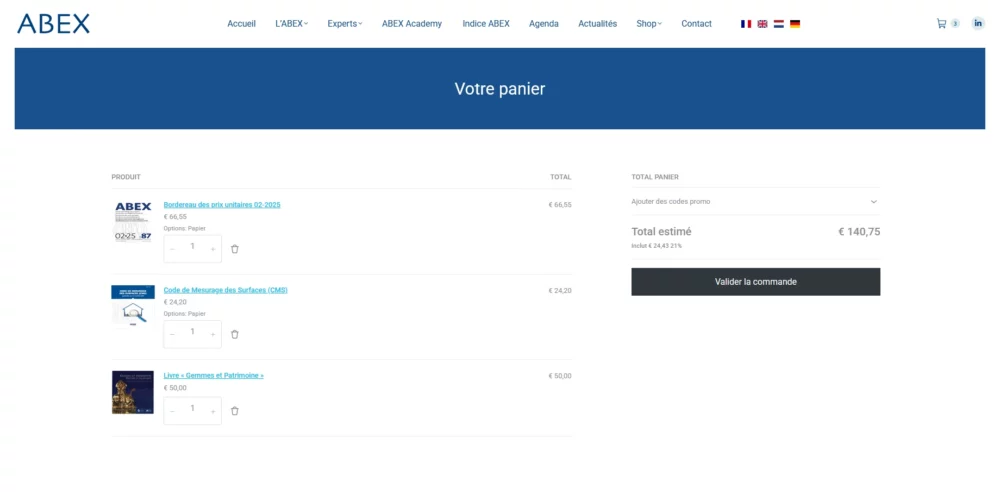Remove Bordereau des prix unitaires with trash icon
The width and height of the screenshot is (1000, 500).
click(x=235, y=249)
